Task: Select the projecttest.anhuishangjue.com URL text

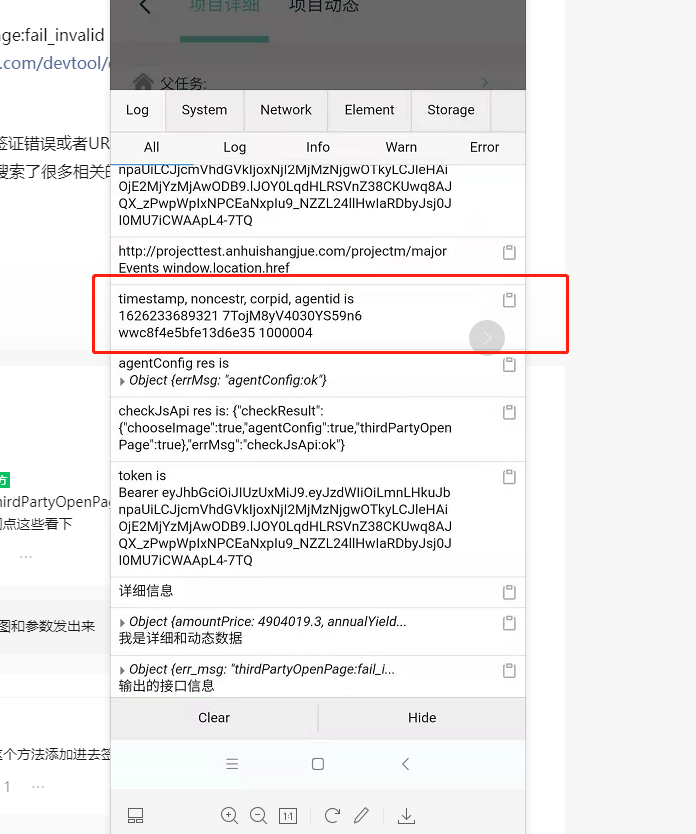Action: pos(282,251)
